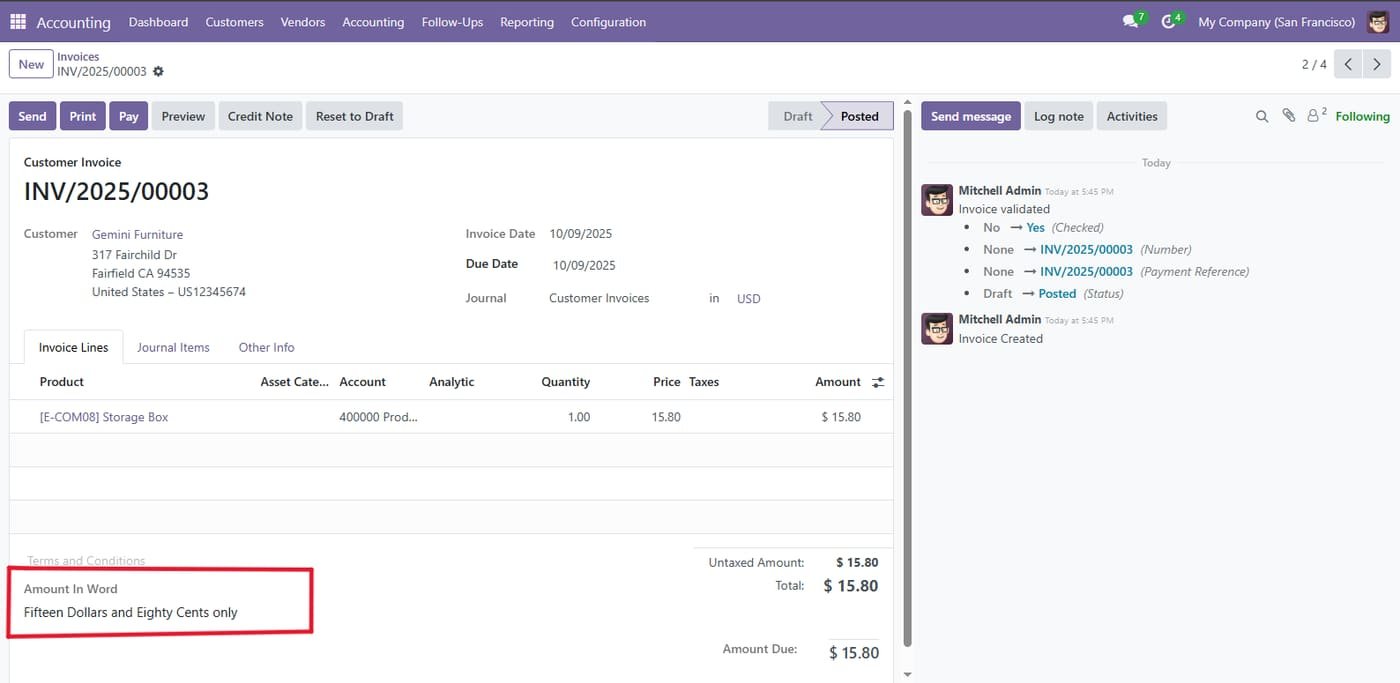Click the USD currency field
Image resolution: width=1400 pixels, height=683 pixels.
[x=749, y=299]
